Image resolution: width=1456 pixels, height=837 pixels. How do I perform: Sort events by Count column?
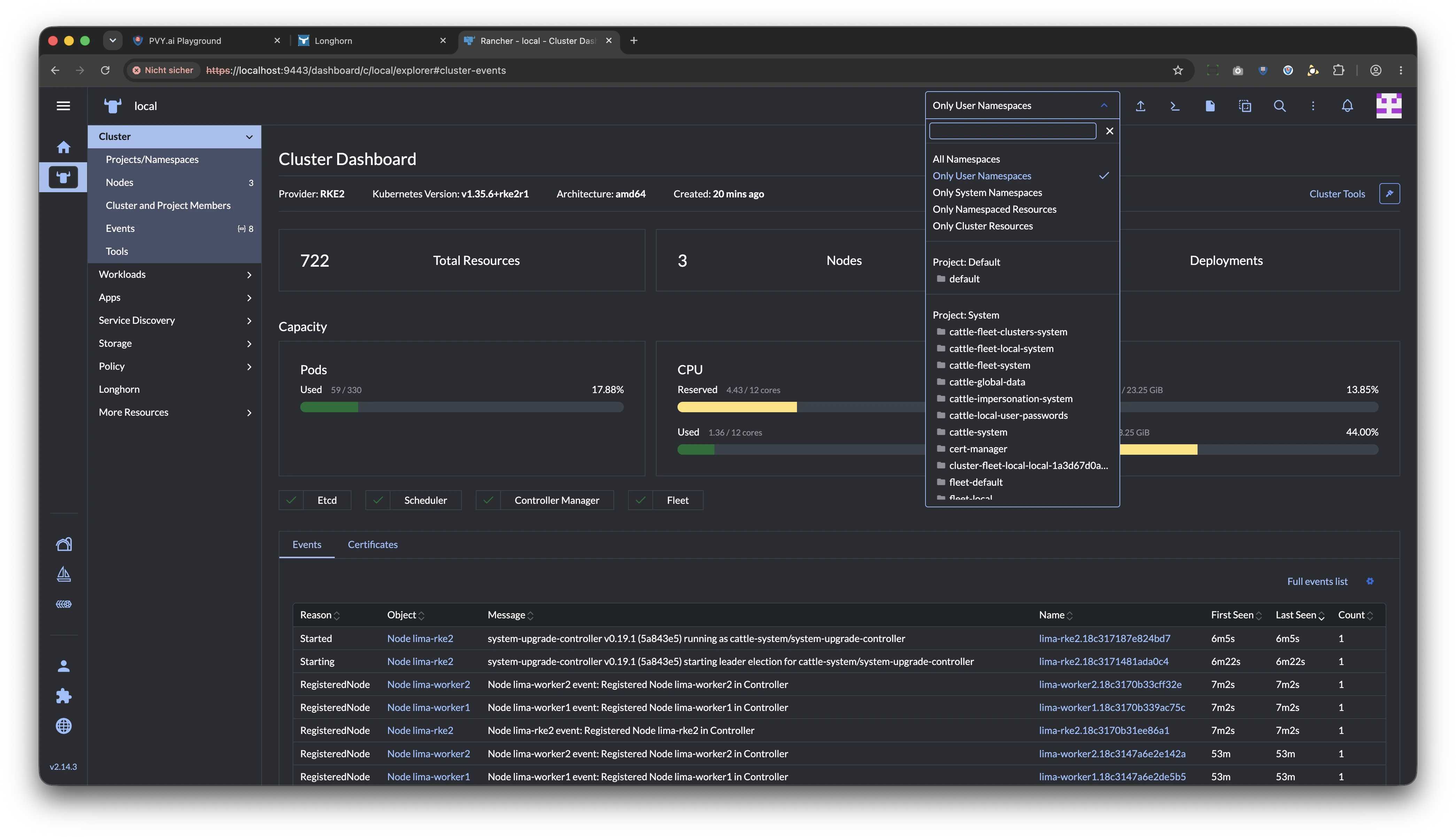pos(1355,615)
